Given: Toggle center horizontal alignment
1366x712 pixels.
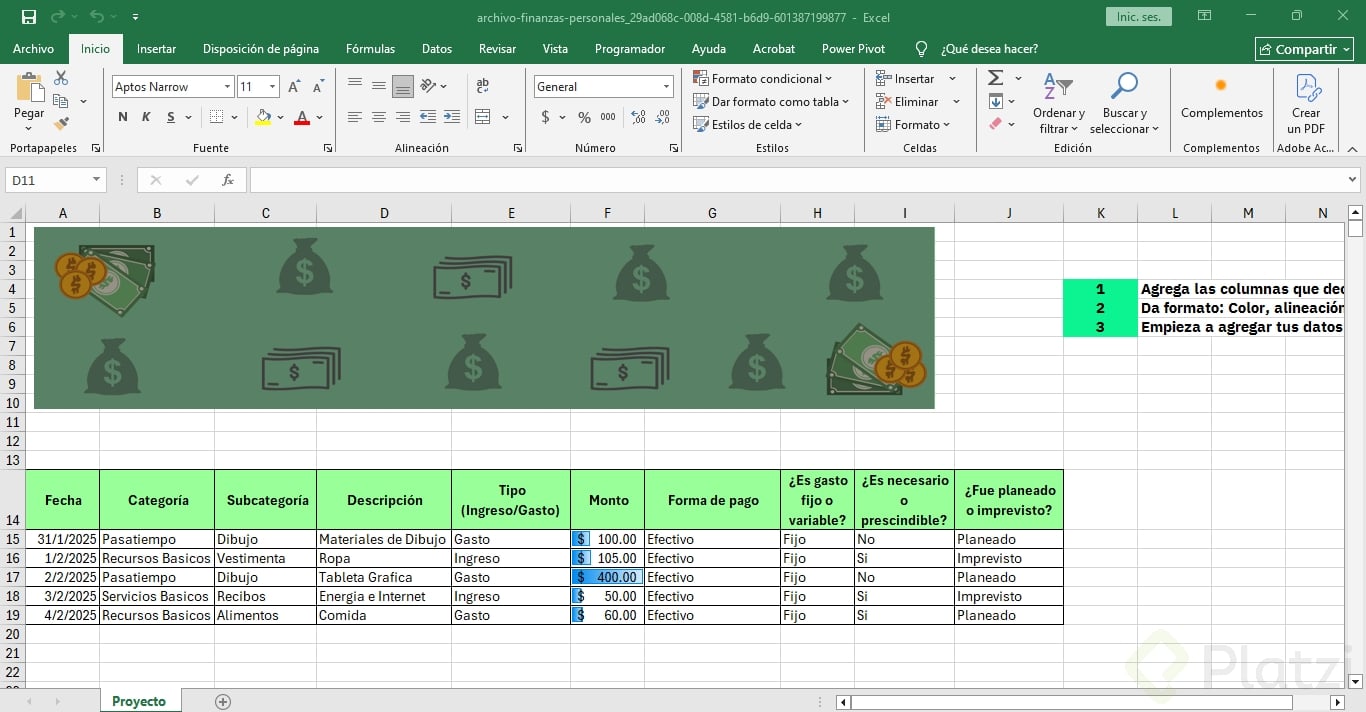Looking at the screenshot, I should click(379, 118).
